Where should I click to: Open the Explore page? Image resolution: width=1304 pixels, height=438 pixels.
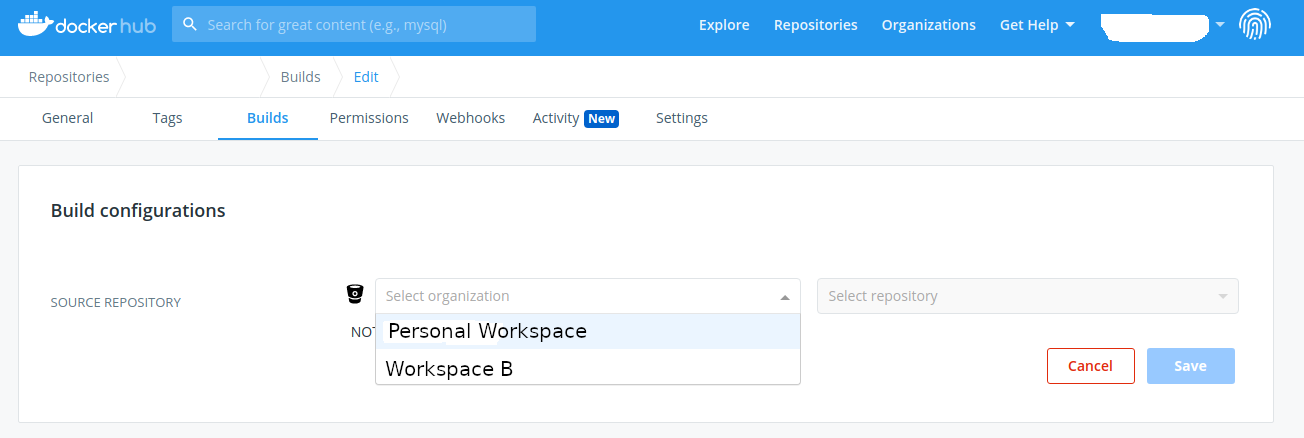[x=724, y=25]
